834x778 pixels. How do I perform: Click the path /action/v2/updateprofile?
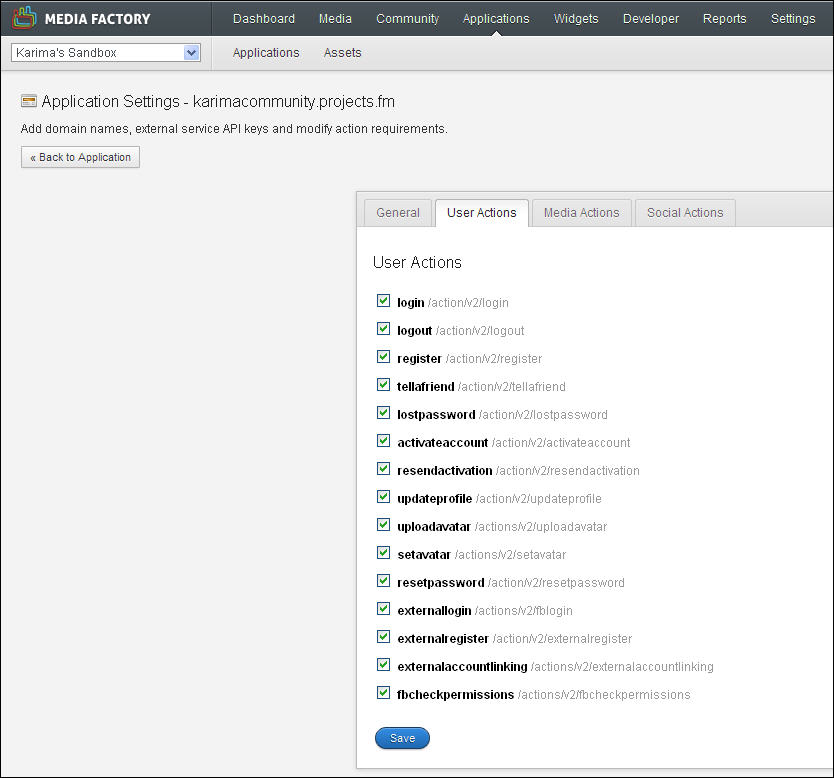(x=538, y=499)
